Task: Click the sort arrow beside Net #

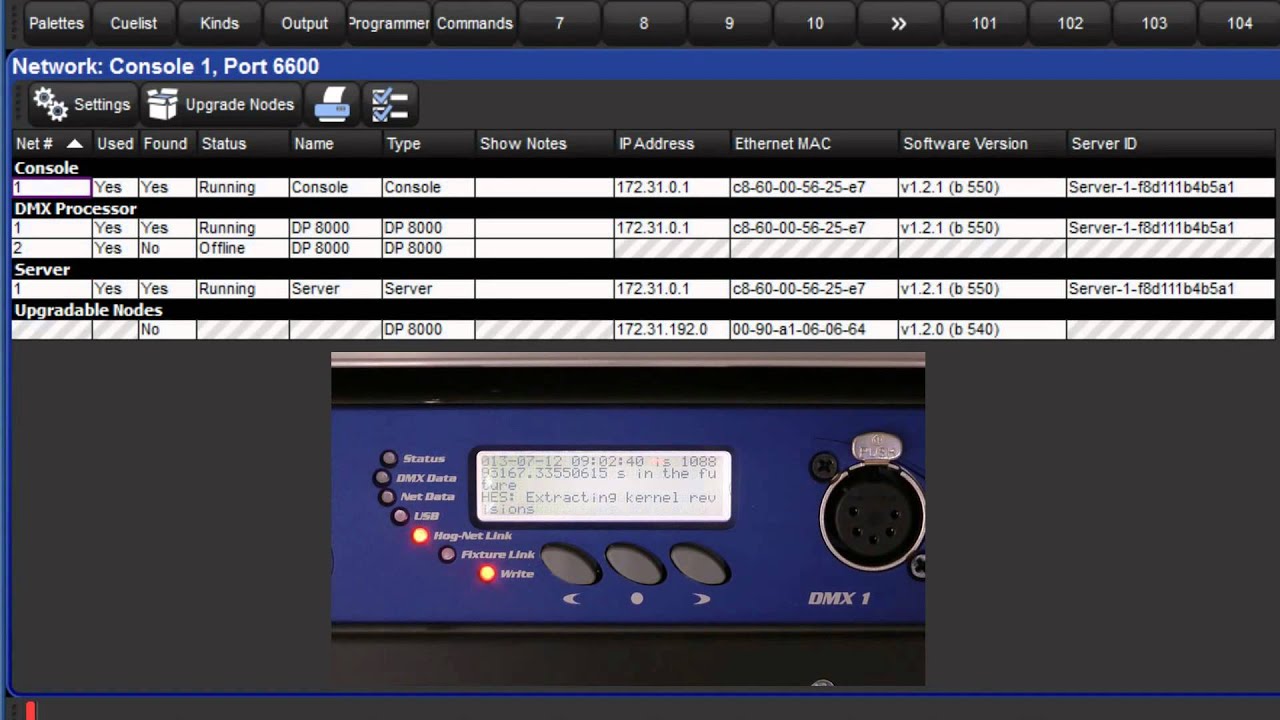Action: coord(74,144)
